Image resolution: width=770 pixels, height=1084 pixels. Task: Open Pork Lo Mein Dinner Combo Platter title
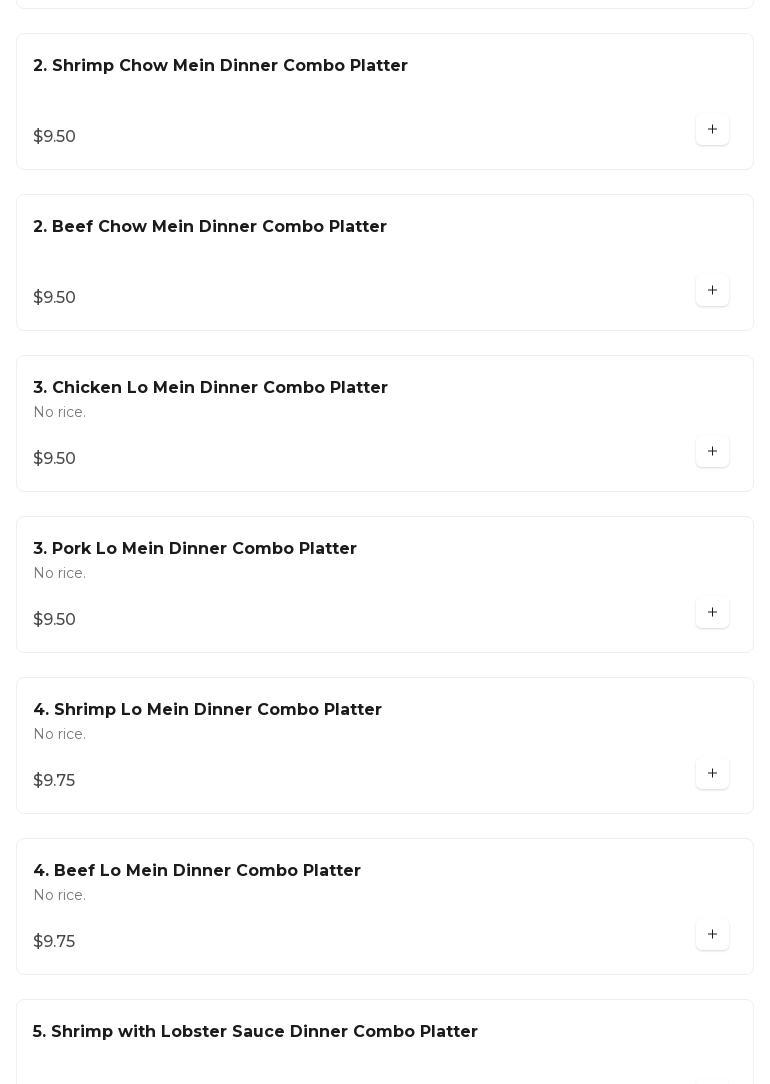(x=195, y=549)
